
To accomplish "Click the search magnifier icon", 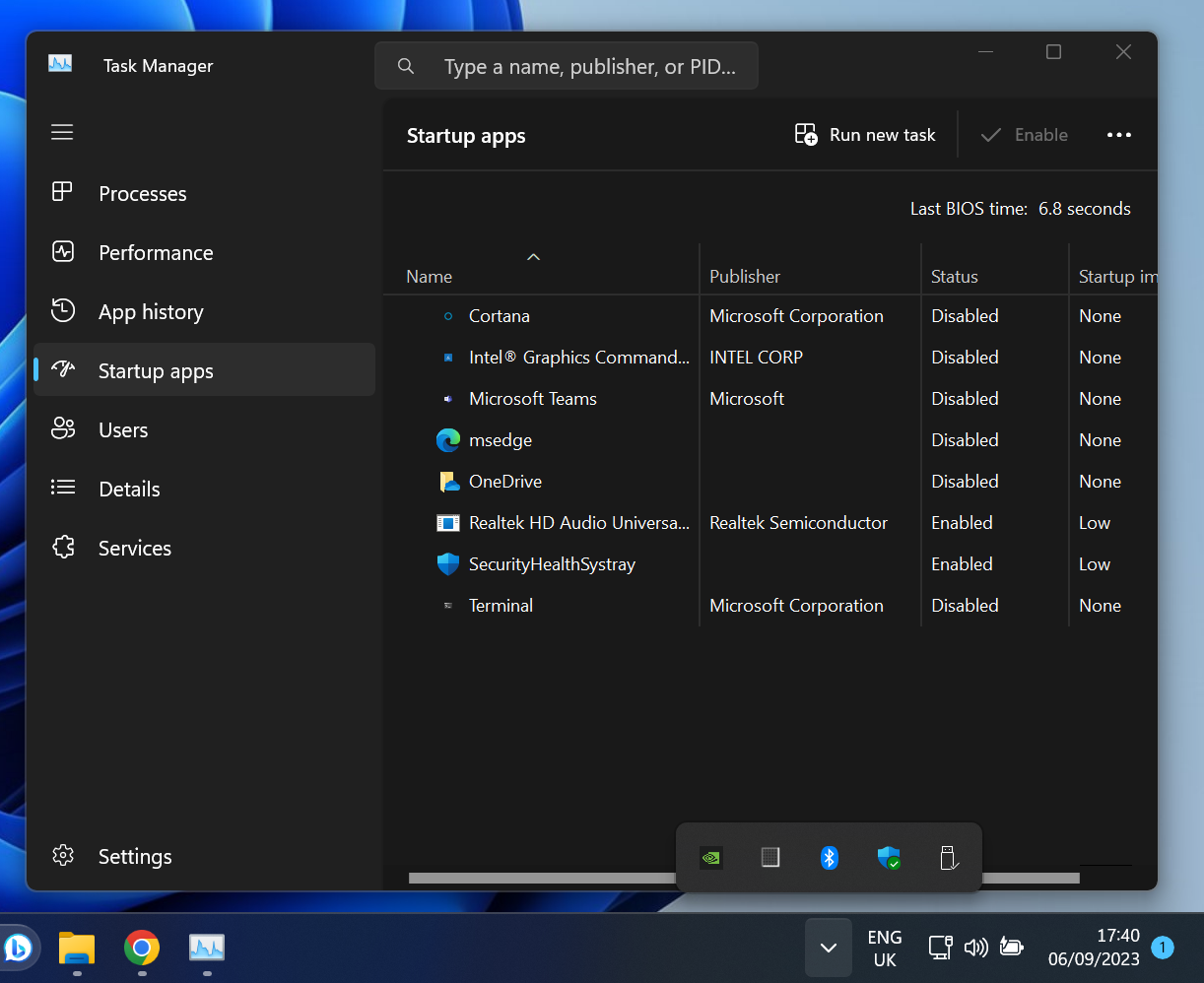I will click(406, 66).
